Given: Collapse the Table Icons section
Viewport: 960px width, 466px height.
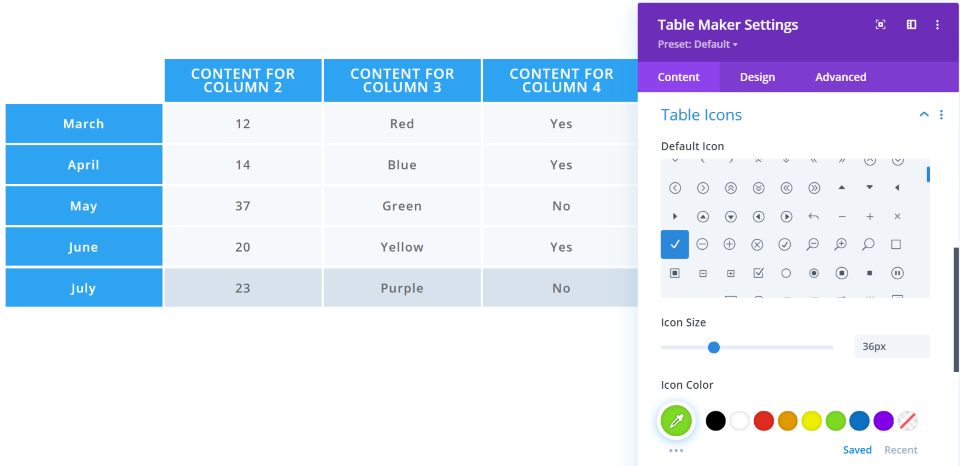Looking at the screenshot, I should point(924,115).
